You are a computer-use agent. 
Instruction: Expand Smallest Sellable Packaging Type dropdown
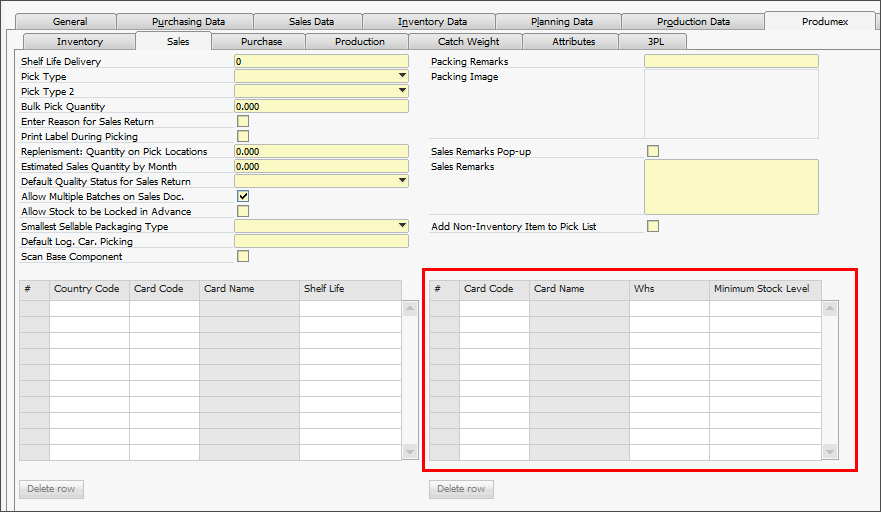(x=402, y=226)
